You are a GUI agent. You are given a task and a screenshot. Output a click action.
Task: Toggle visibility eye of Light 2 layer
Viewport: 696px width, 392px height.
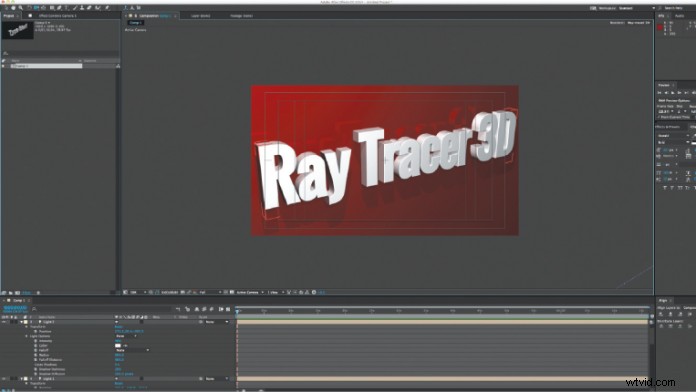point(4,322)
